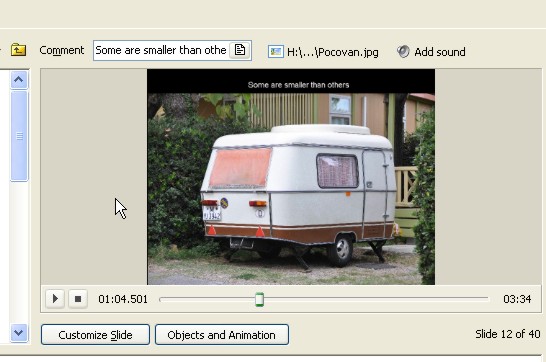Click the Add sound text link
The height and width of the screenshot is (362, 546).
(440, 52)
